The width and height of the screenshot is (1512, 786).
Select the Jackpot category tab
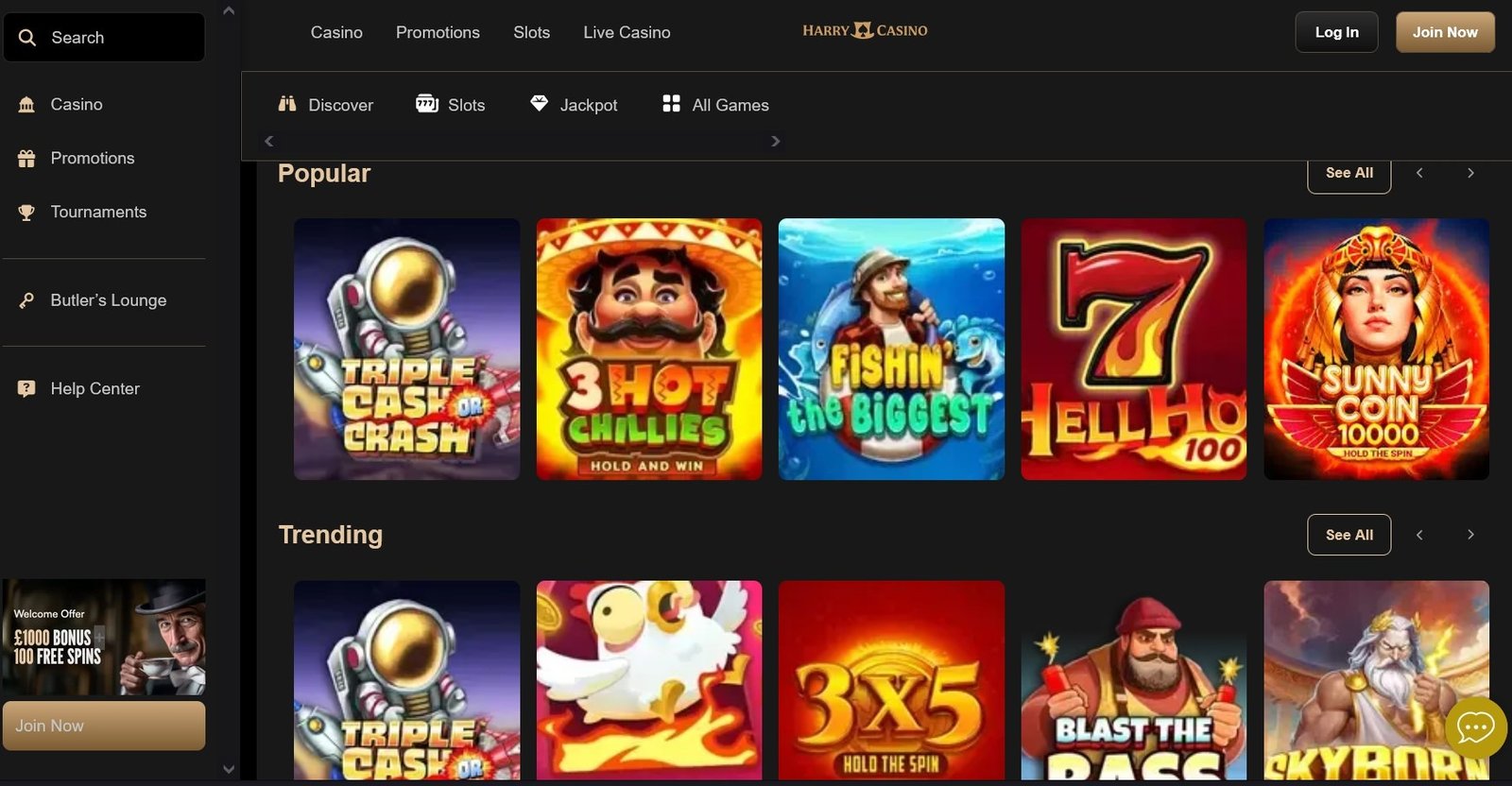574,105
